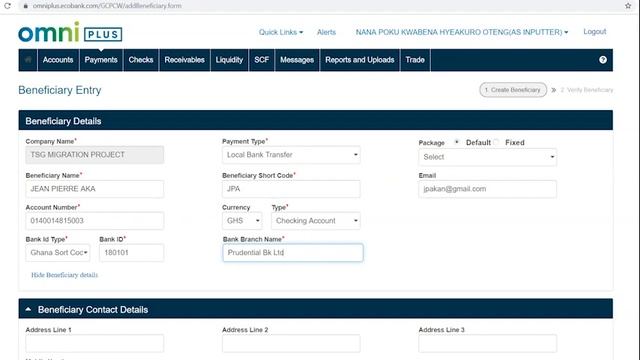Screen dimensions: 640x360
Task: Collapse the Beneficiary Contact Details section
Action: (x=28, y=309)
